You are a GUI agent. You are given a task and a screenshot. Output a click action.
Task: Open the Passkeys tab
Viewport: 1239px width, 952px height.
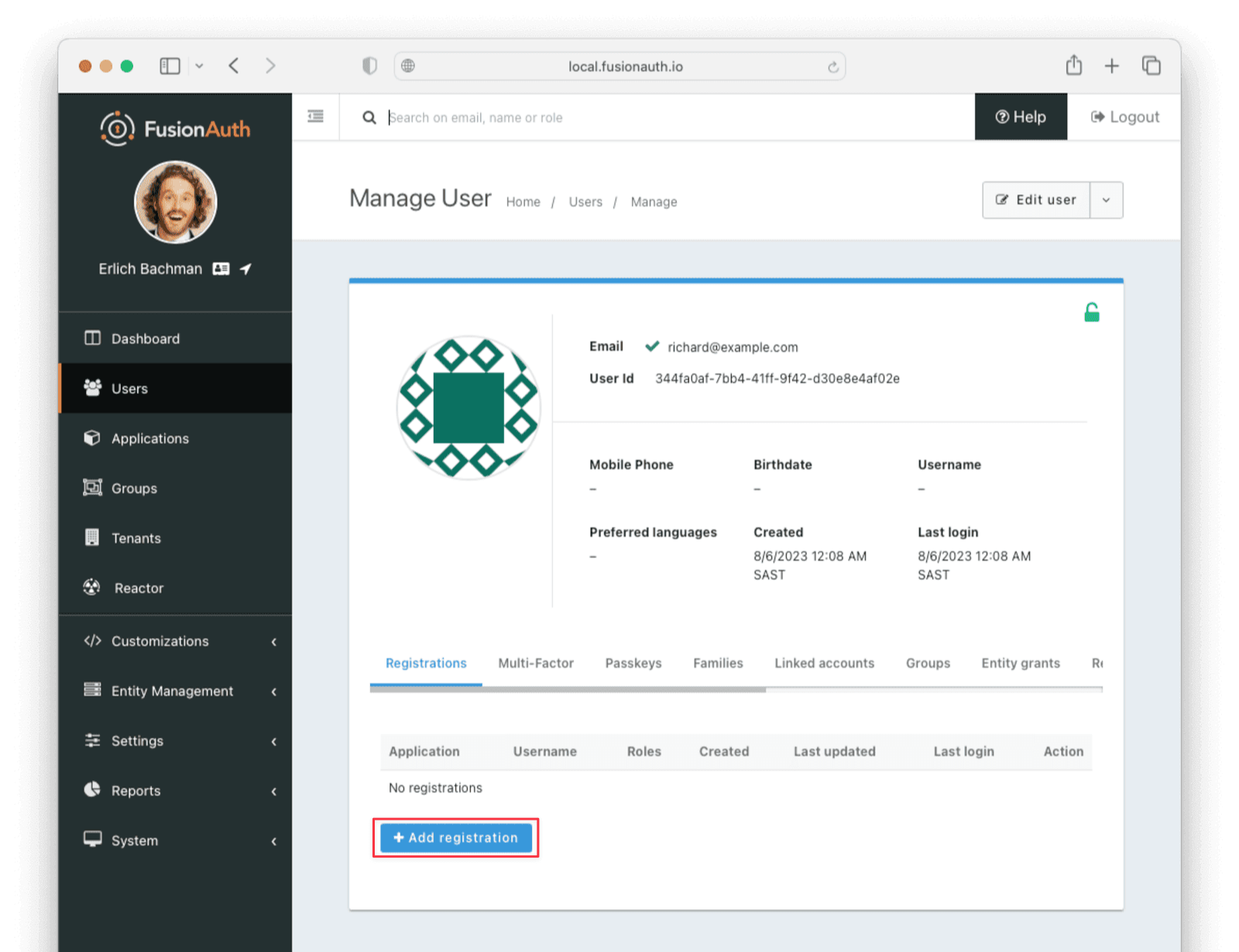(633, 663)
